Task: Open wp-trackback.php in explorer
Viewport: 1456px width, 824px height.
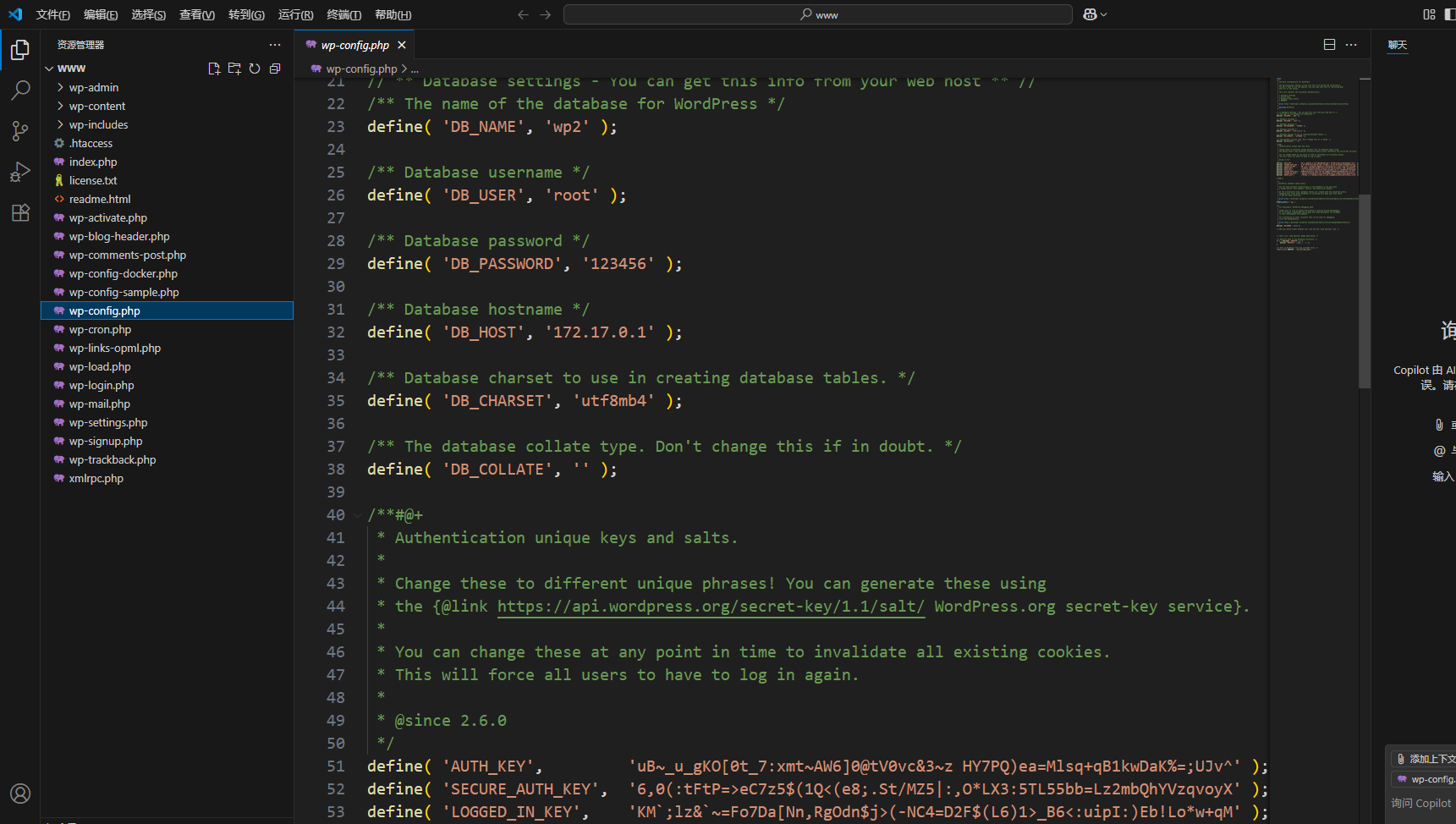Action: click(168, 459)
